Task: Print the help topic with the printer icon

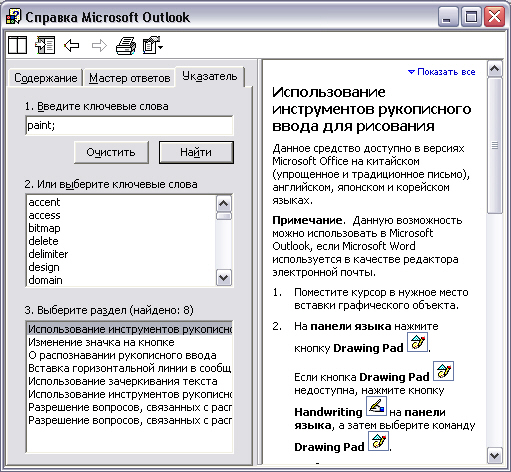Action: click(x=126, y=45)
